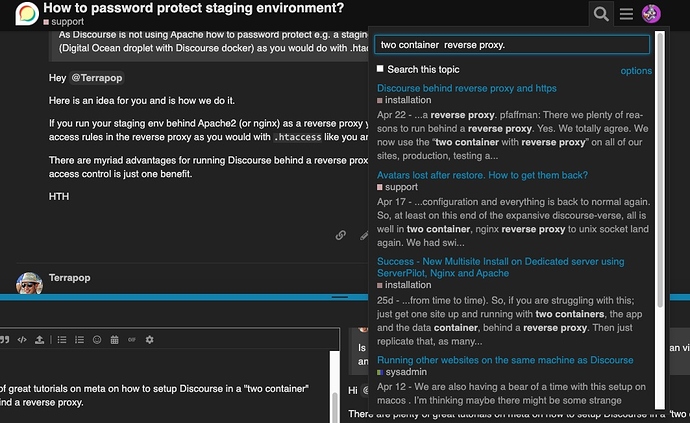Click the search results panel scrollbar

point(660,169)
